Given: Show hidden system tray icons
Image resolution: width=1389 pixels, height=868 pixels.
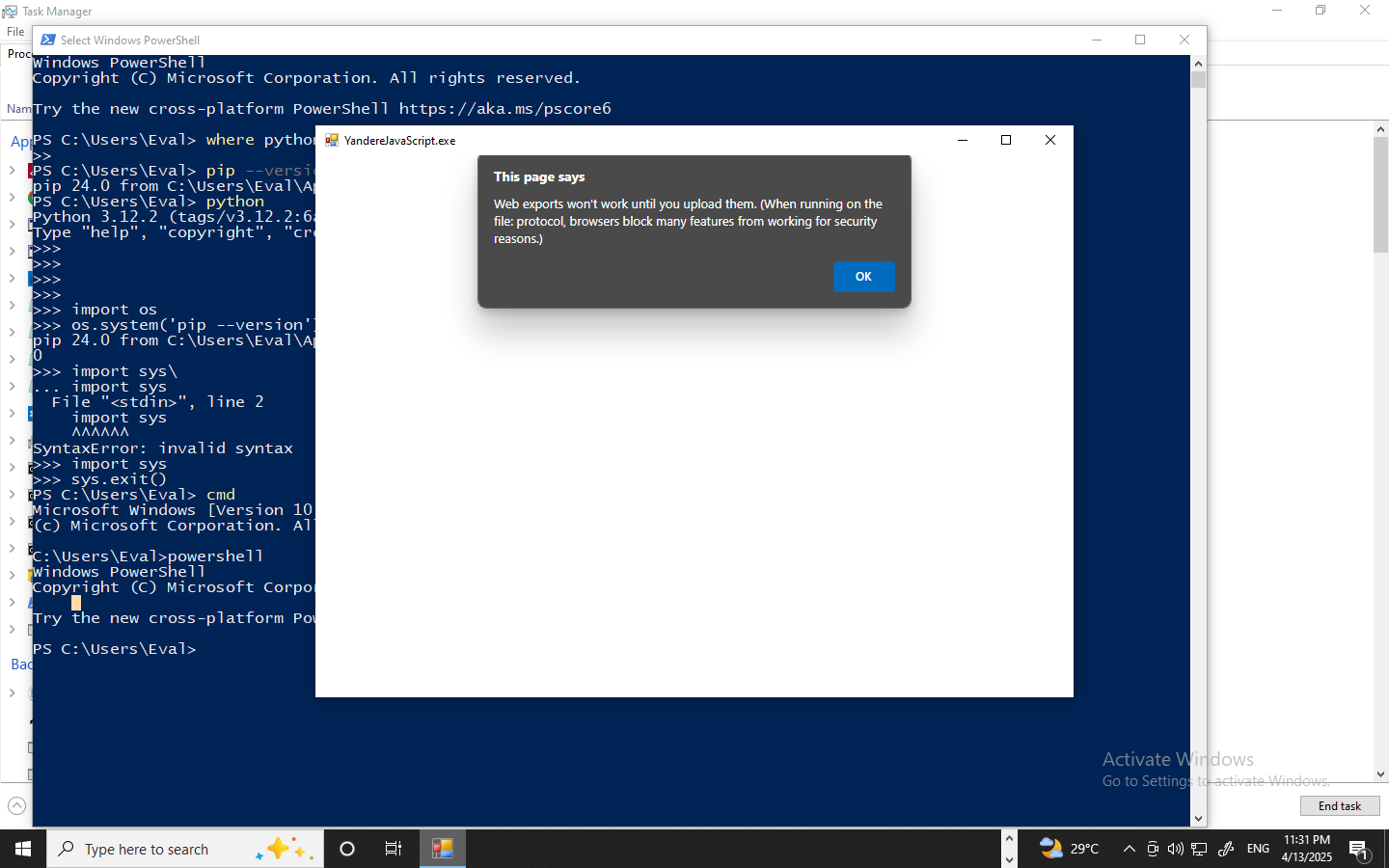Looking at the screenshot, I should click(1129, 849).
